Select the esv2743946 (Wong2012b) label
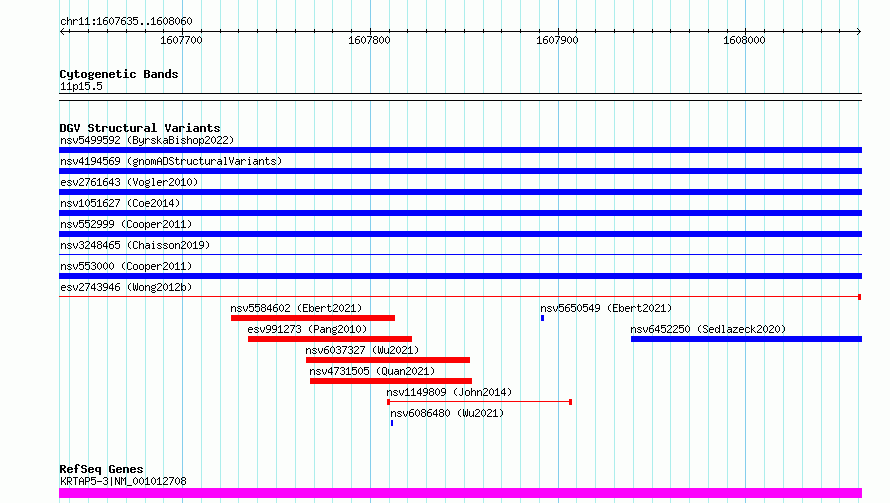Screen dimensions: 890x503 point(126,287)
